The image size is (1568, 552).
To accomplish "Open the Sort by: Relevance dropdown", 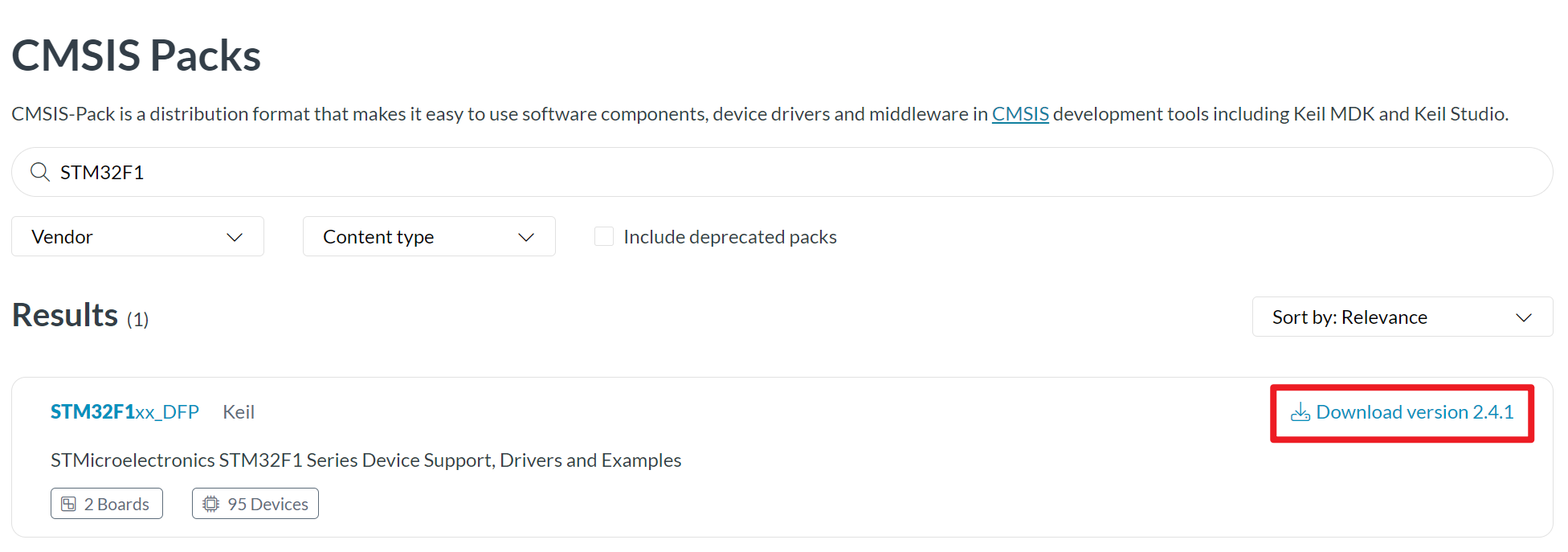I will (x=1403, y=317).
